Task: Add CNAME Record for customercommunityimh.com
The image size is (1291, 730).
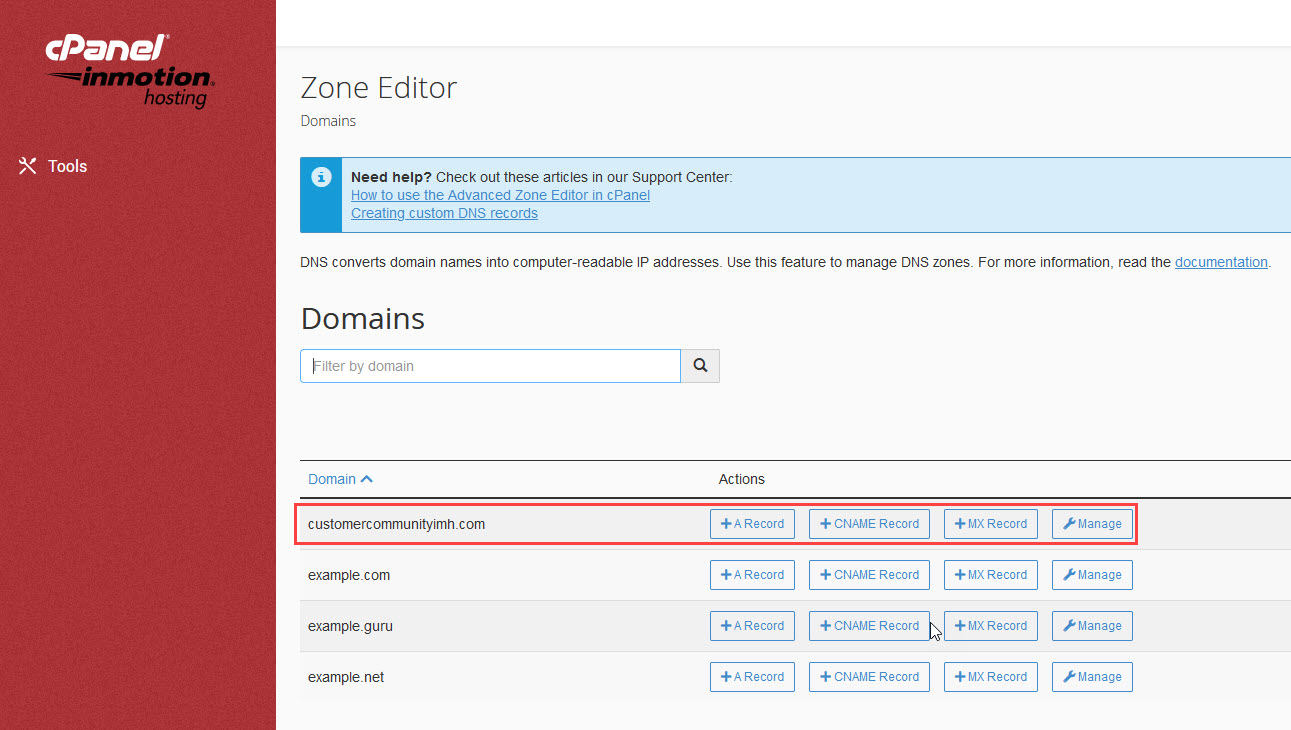Action: tap(869, 524)
